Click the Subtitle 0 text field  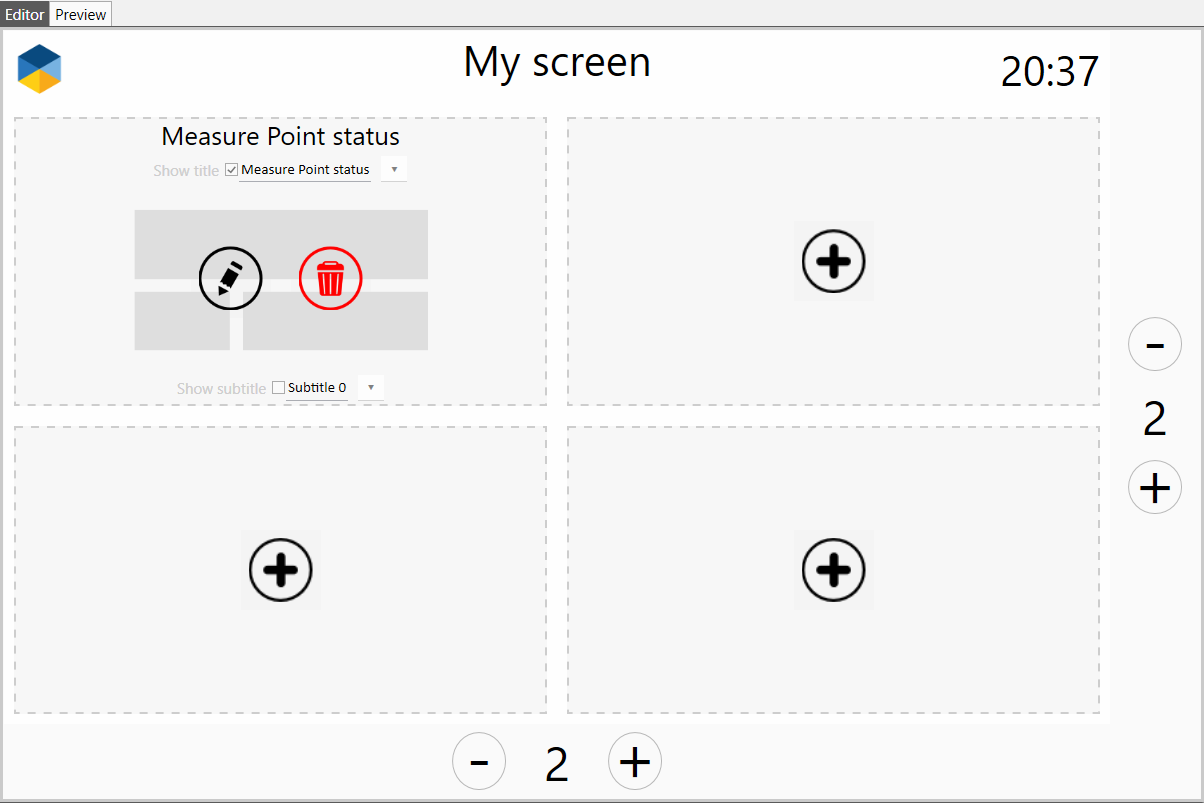coord(317,388)
